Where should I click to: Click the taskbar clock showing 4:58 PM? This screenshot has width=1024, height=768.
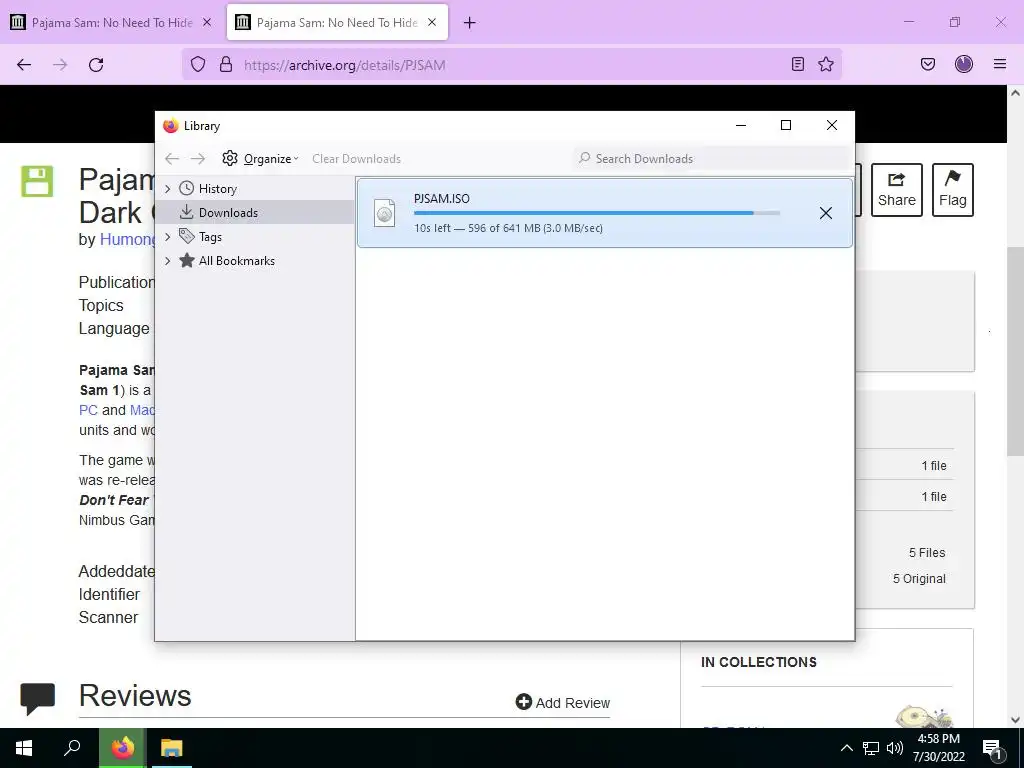pyautogui.click(x=938, y=748)
